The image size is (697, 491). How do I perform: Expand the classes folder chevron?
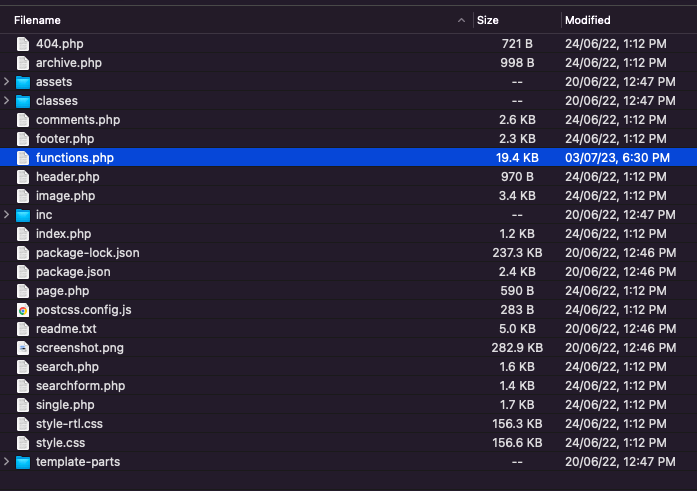coord(6,100)
